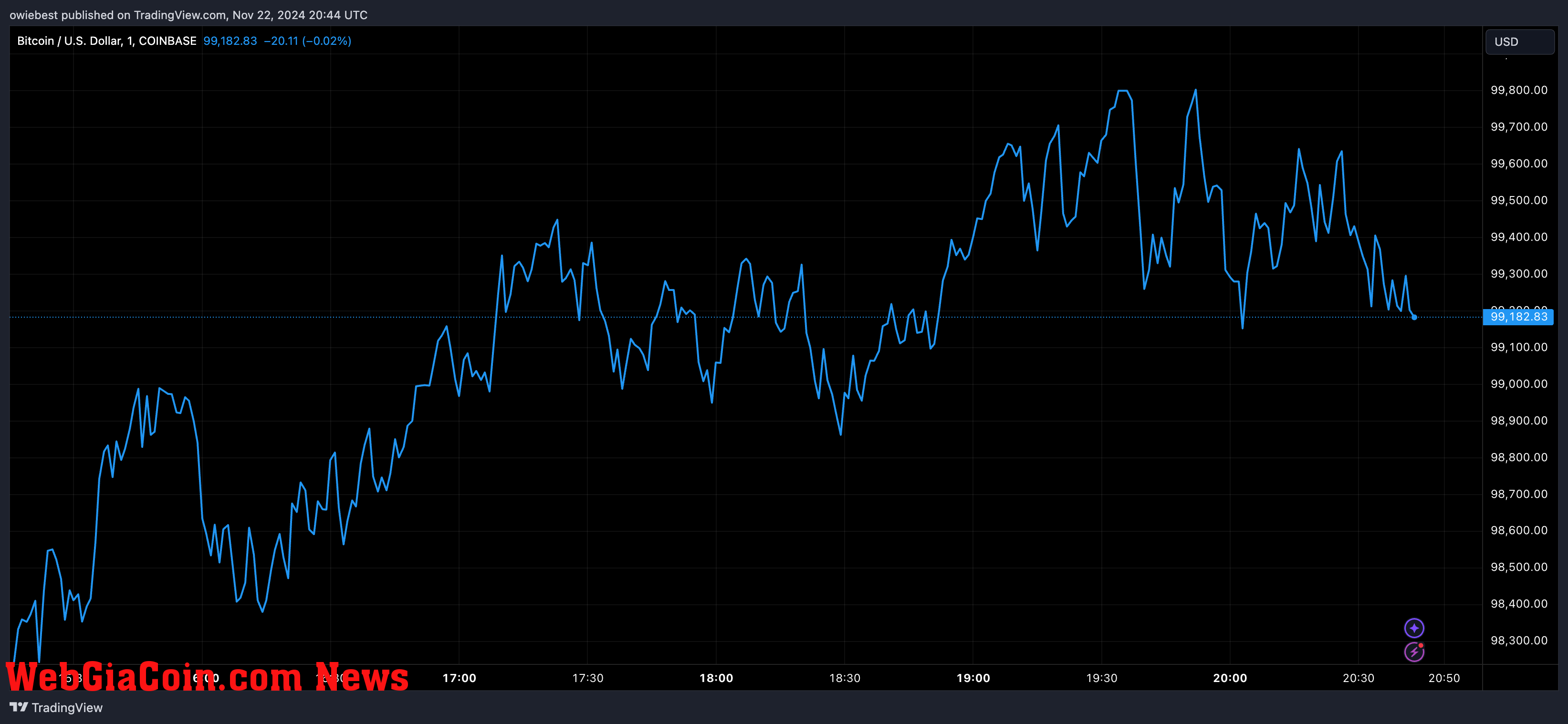Click the 20:30 time axis label
The width and height of the screenshot is (1568, 724).
coord(1358,678)
